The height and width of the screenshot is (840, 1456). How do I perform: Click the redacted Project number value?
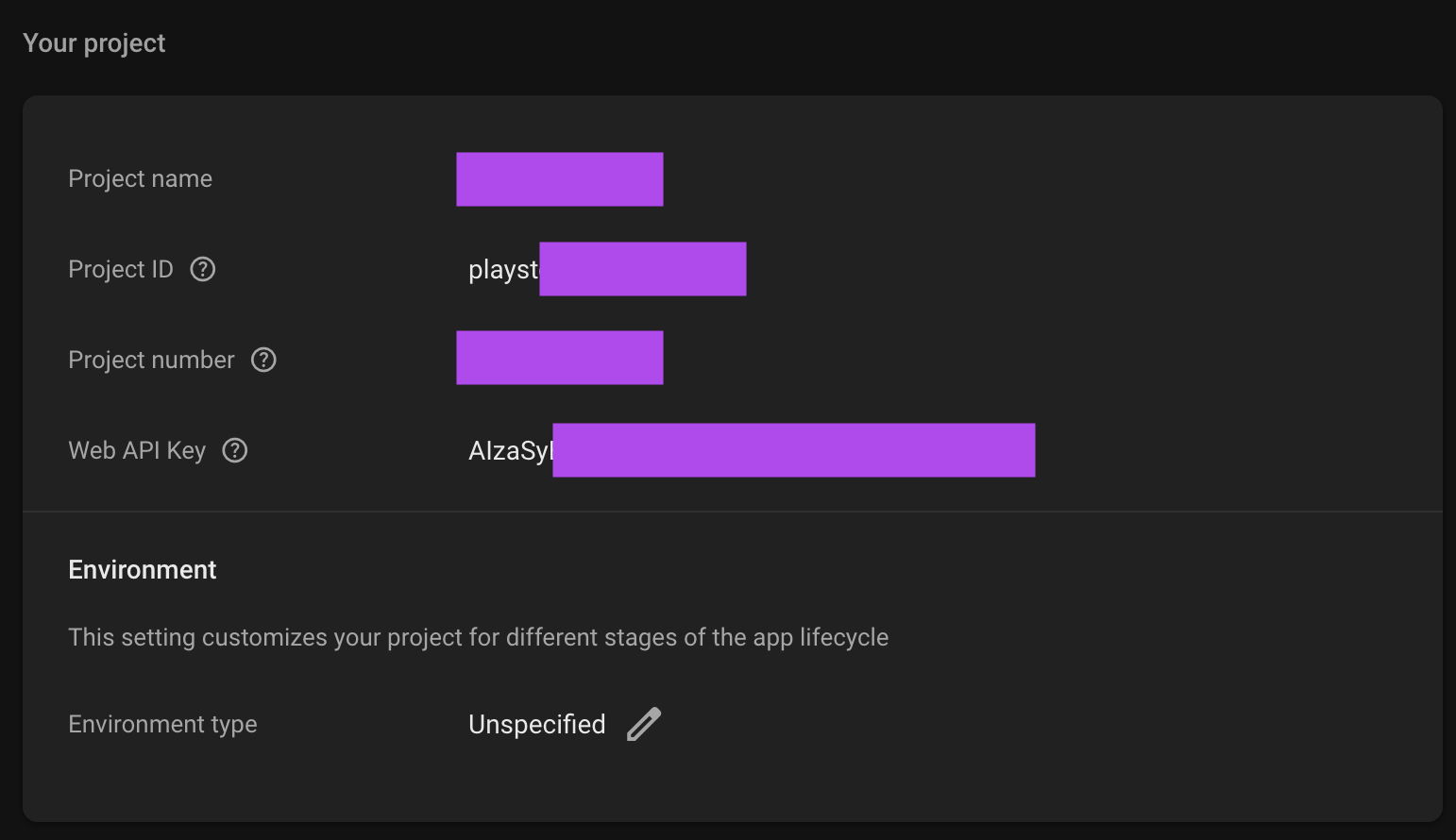pos(560,358)
